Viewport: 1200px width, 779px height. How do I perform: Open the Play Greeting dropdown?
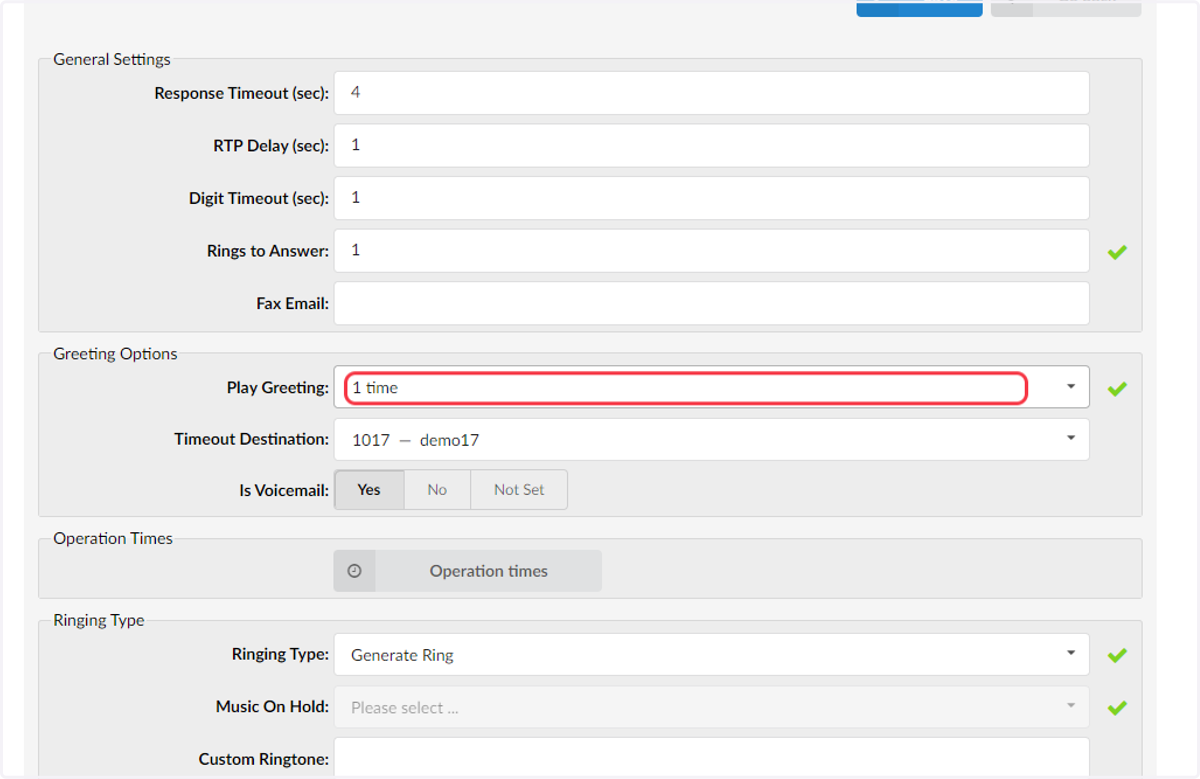(711, 387)
